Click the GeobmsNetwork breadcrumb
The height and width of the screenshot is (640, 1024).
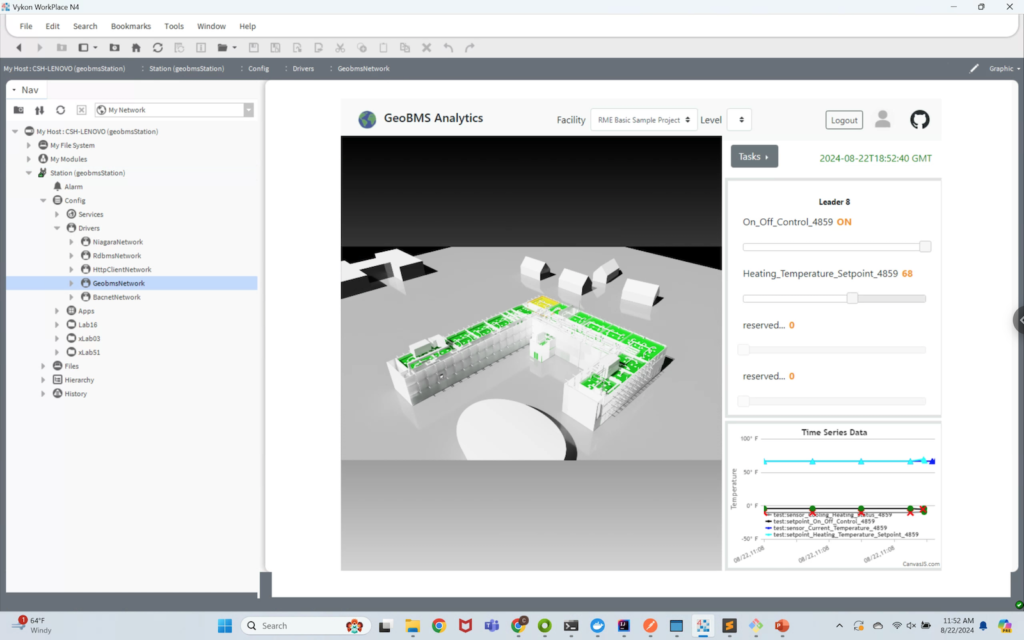[x=364, y=68]
